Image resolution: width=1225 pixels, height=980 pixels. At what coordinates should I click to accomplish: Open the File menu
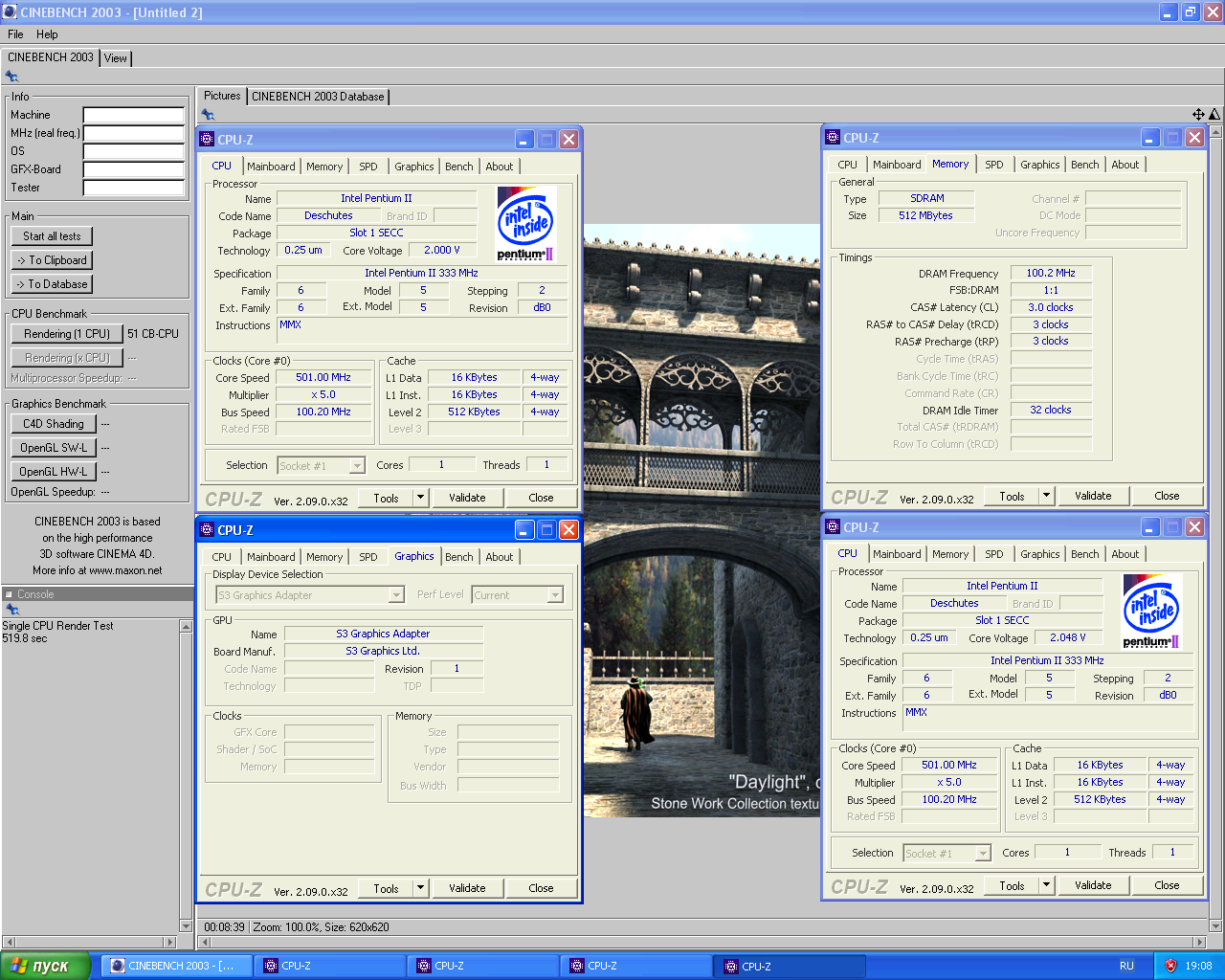pos(15,34)
